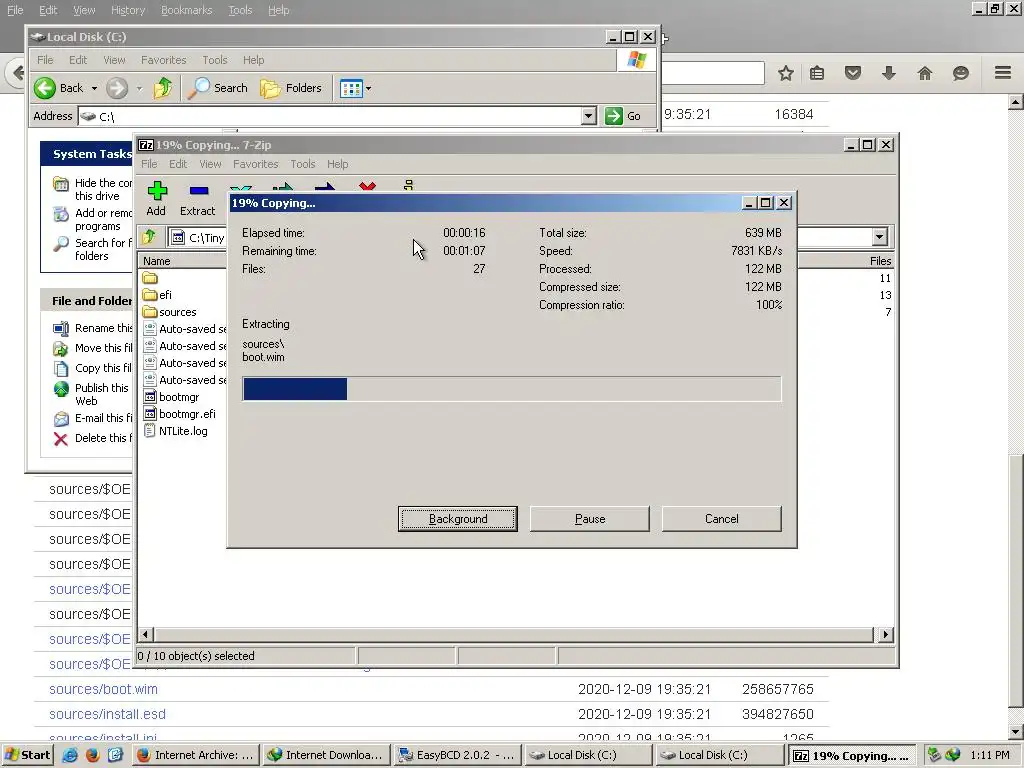This screenshot has width=1024, height=768.
Task: Switch to Internet Archive taskbar button
Action: pos(197,755)
